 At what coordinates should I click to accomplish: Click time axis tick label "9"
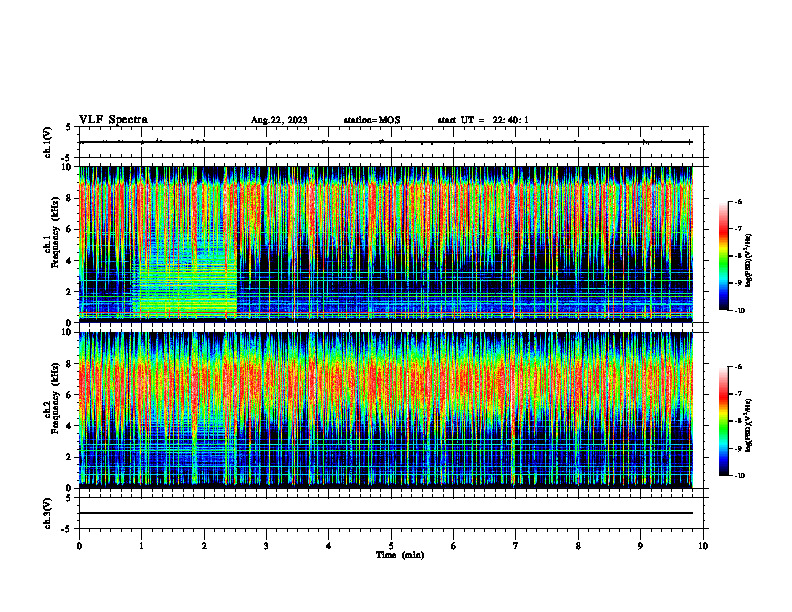click(x=640, y=546)
